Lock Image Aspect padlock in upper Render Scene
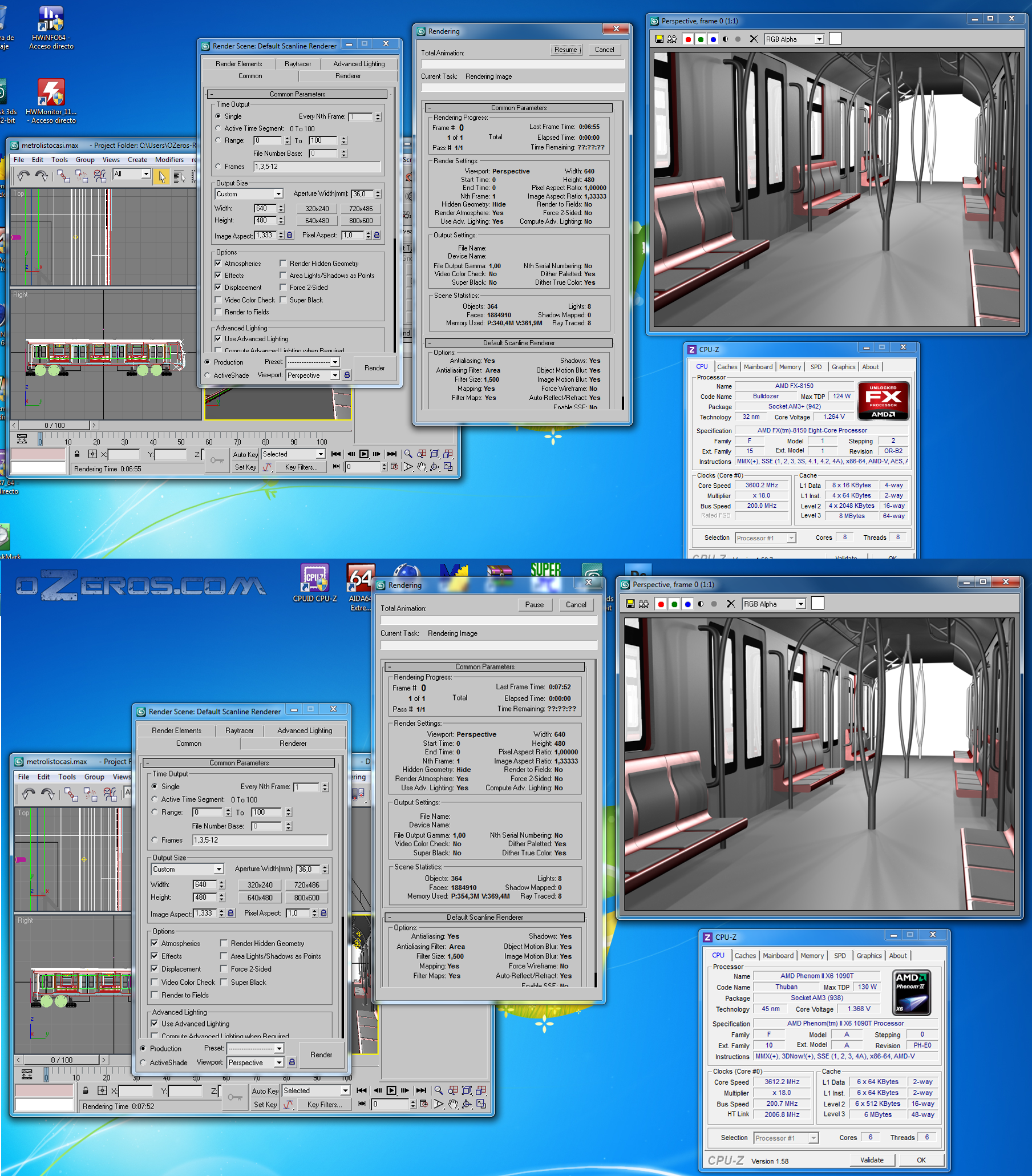Image resolution: width=1032 pixels, height=1176 pixels. (x=290, y=235)
